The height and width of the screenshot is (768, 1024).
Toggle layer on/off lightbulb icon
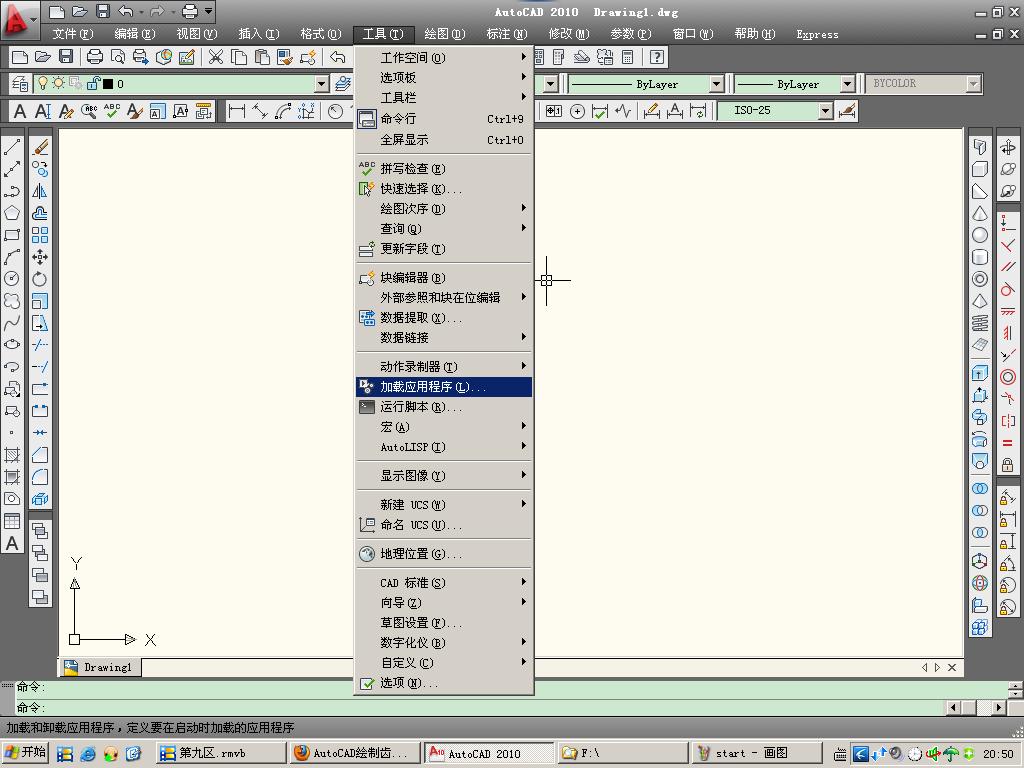(43, 84)
